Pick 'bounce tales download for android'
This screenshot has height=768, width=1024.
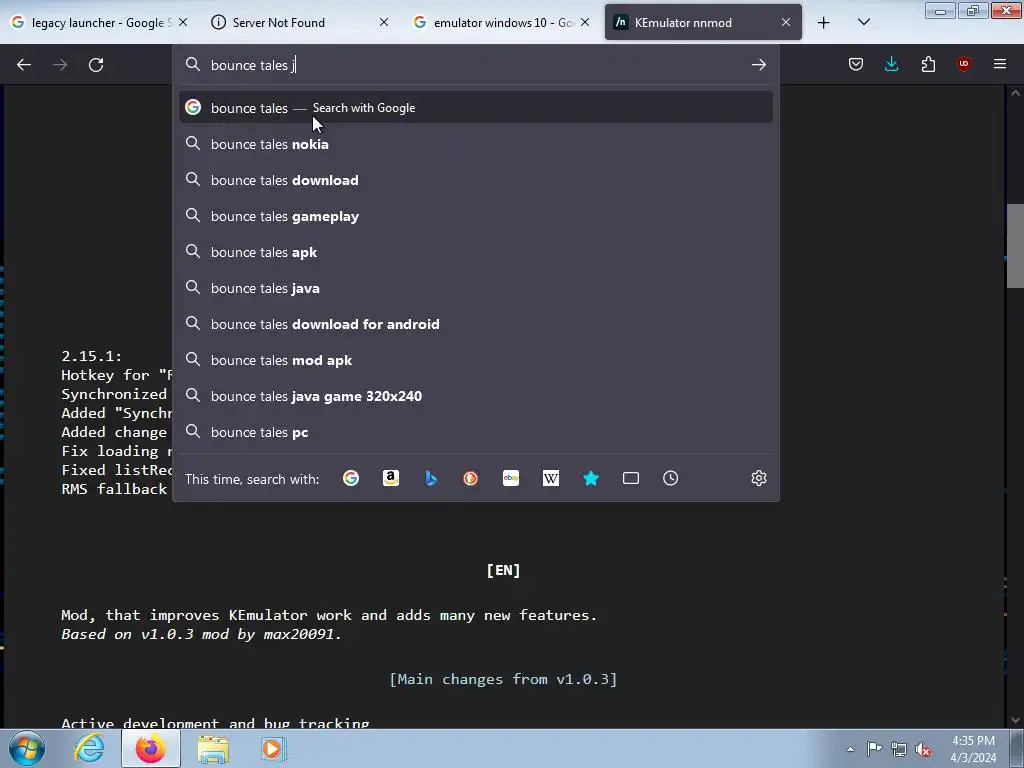click(475, 324)
